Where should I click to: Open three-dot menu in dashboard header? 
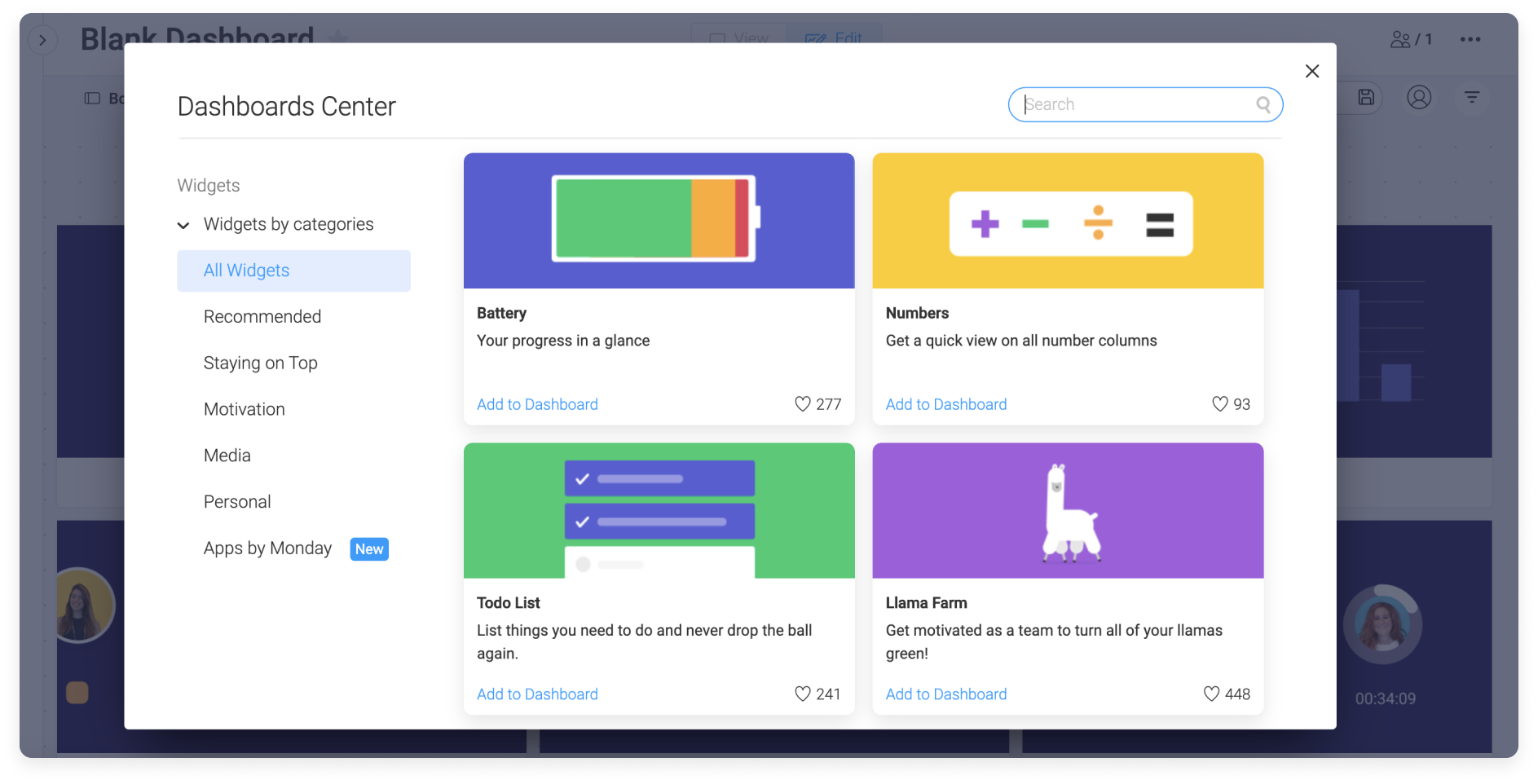1470,39
